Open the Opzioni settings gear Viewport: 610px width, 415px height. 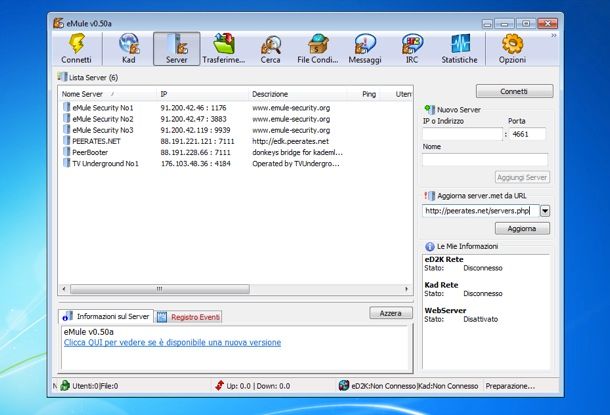[512, 49]
